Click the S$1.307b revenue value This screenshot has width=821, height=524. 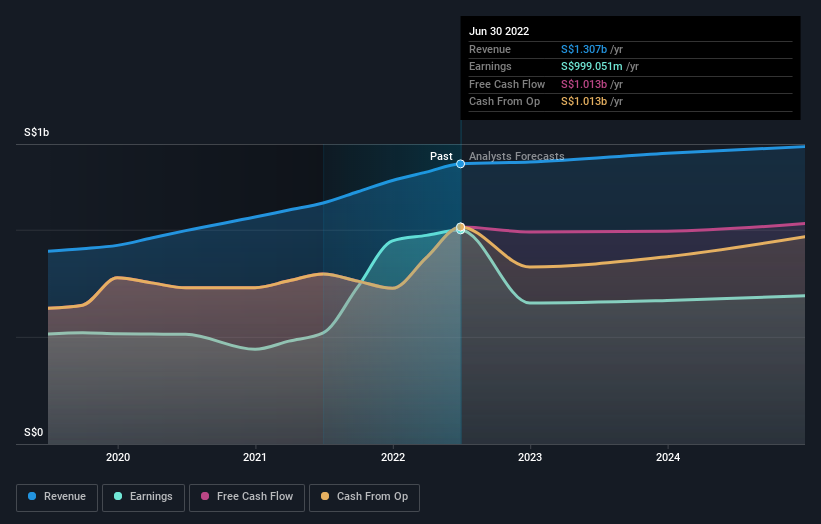(x=584, y=49)
